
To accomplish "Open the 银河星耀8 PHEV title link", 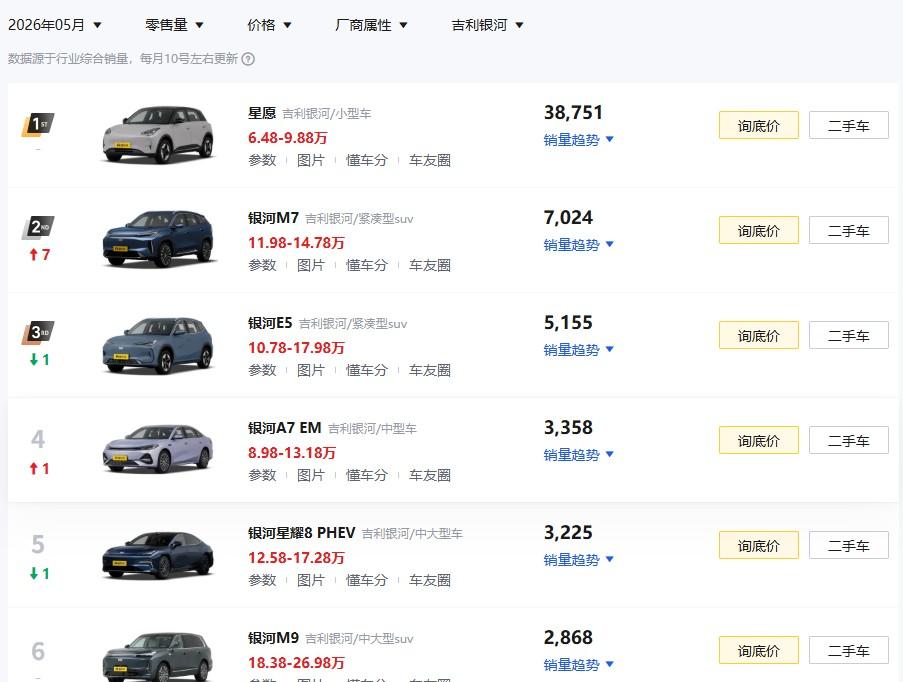I will 302,533.
